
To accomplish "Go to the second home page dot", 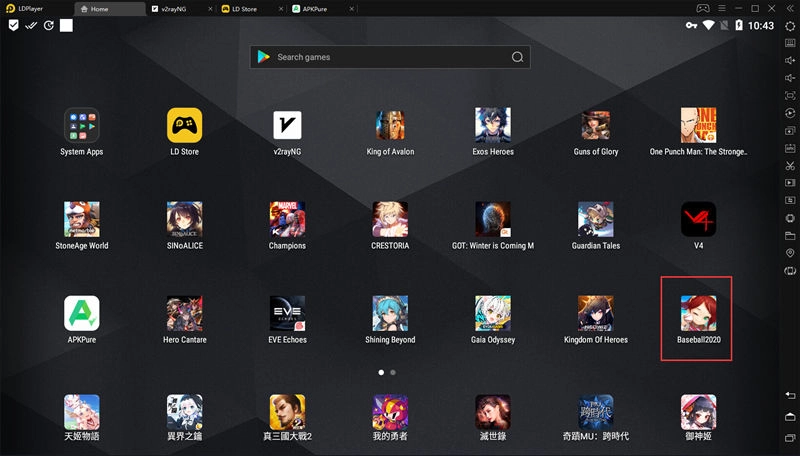I will tap(393, 372).
